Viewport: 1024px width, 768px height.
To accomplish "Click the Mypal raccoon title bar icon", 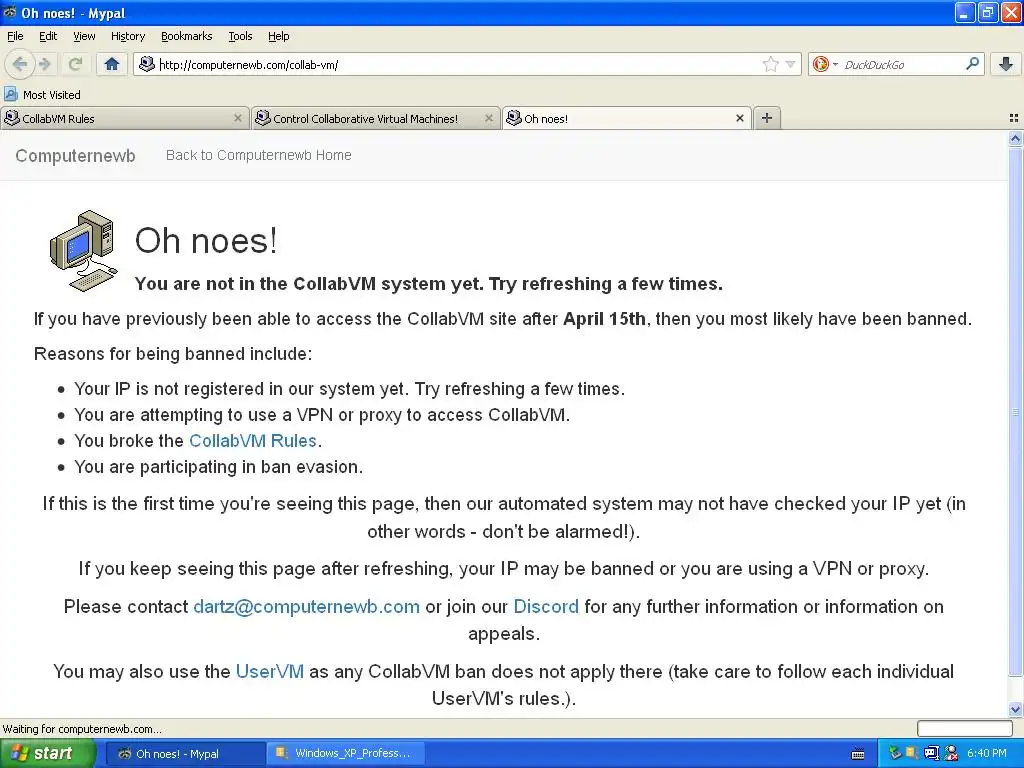I will pos(10,12).
